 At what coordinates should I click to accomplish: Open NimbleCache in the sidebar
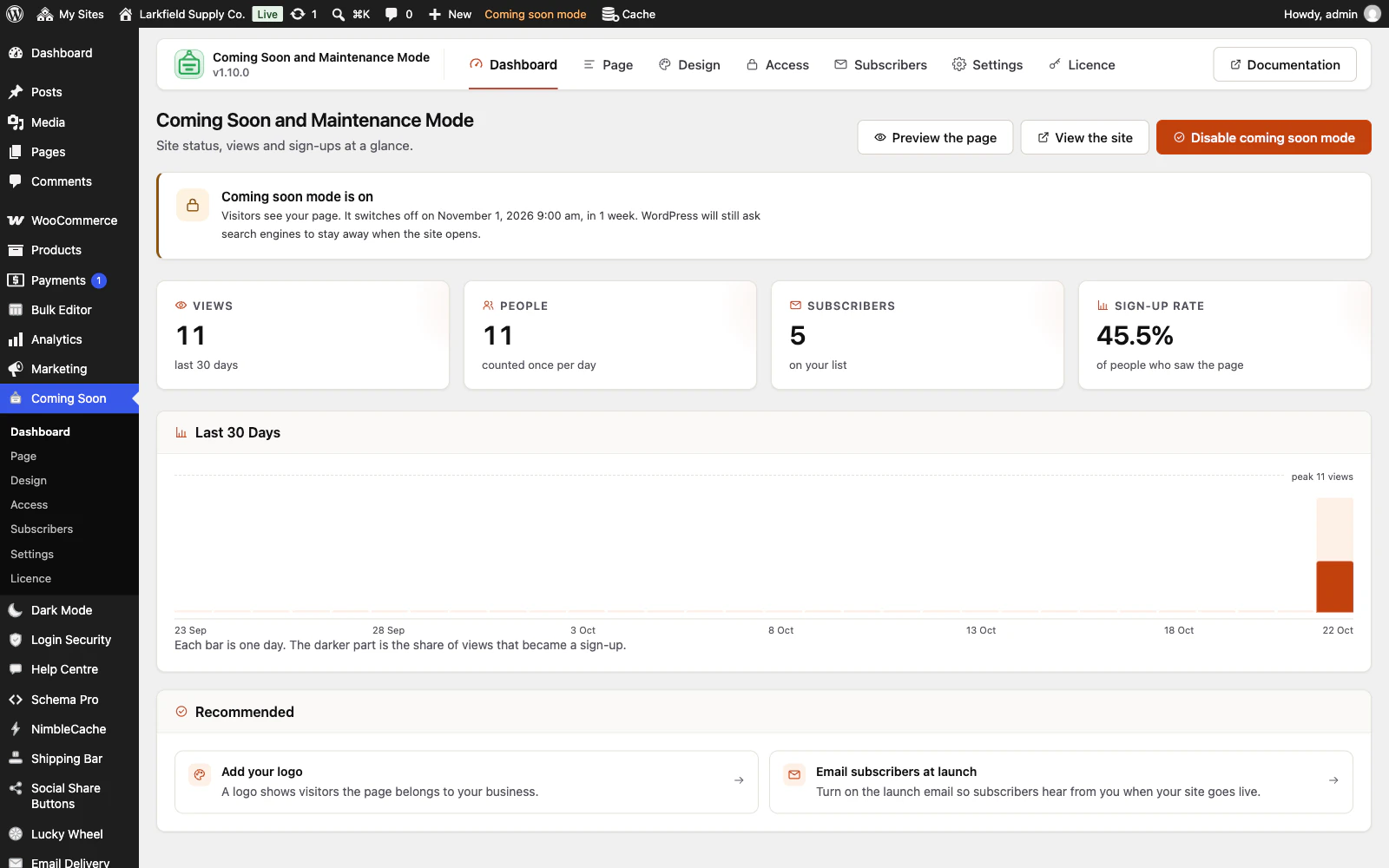pyautogui.click(x=69, y=729)
